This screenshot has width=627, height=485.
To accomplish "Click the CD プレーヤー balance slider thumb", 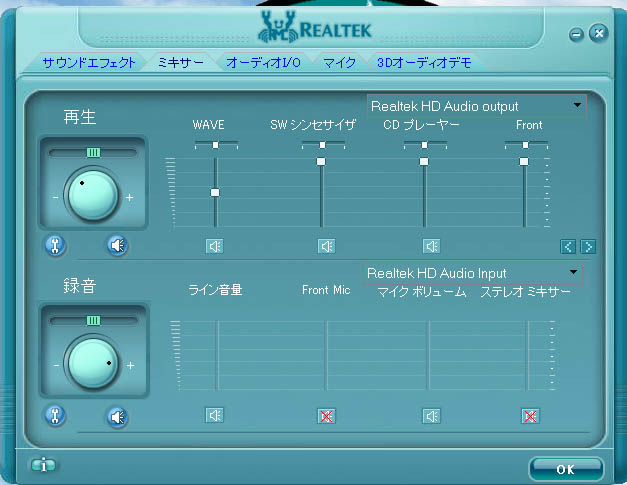I will 424,145.
